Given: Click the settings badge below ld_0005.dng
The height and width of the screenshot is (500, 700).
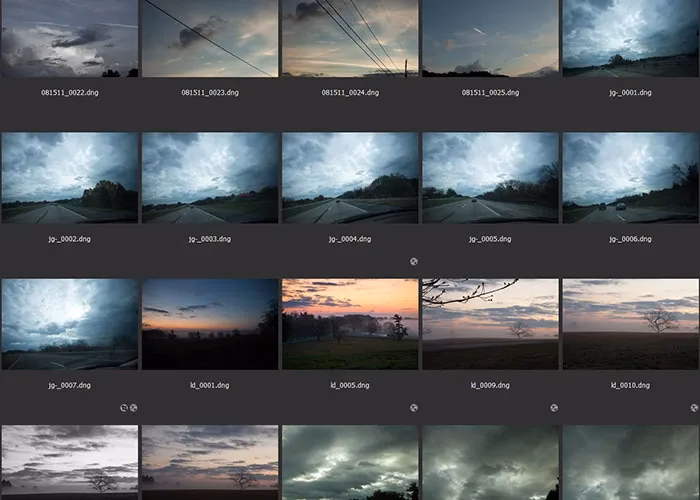Looking at the screenshot, I should point(414,408).
